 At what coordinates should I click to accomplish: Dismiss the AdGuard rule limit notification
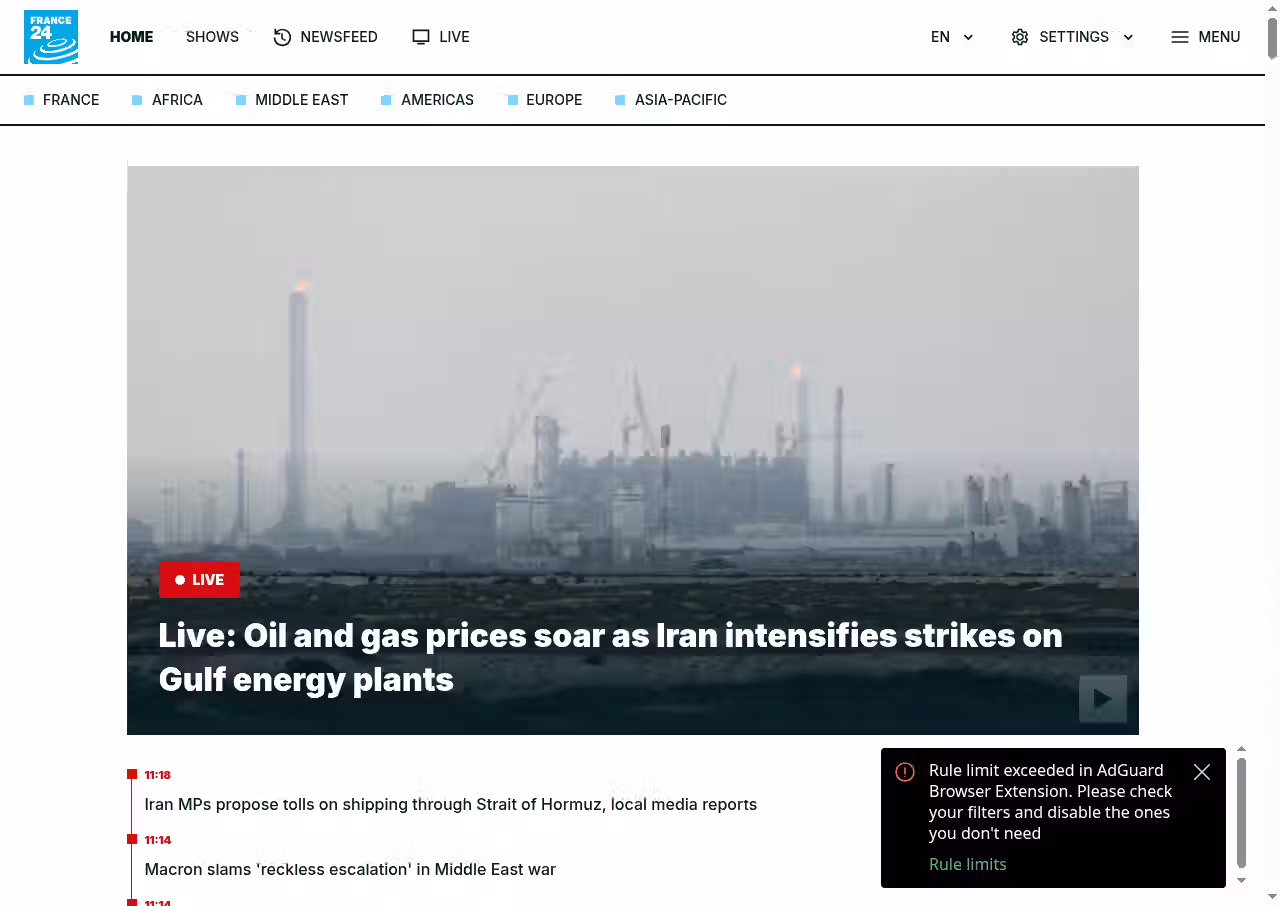(1202, 772)
